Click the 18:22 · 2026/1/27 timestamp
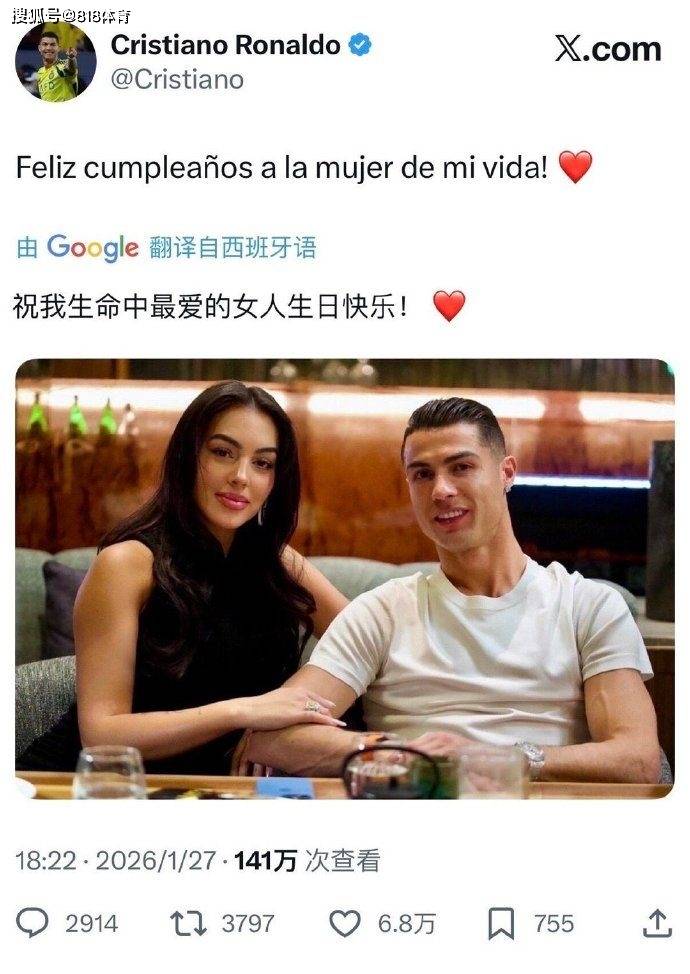Viewport: 690px width, 974px height. (116, 860)
